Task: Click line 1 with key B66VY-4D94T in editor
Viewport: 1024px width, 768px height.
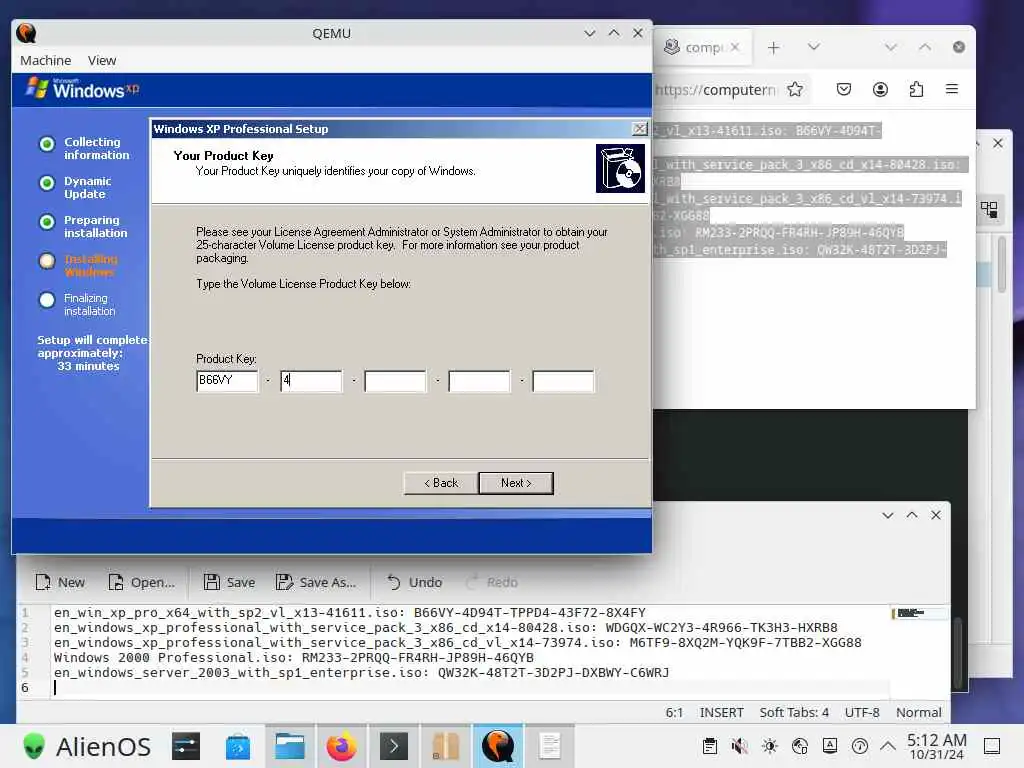Action: (349, 613)
